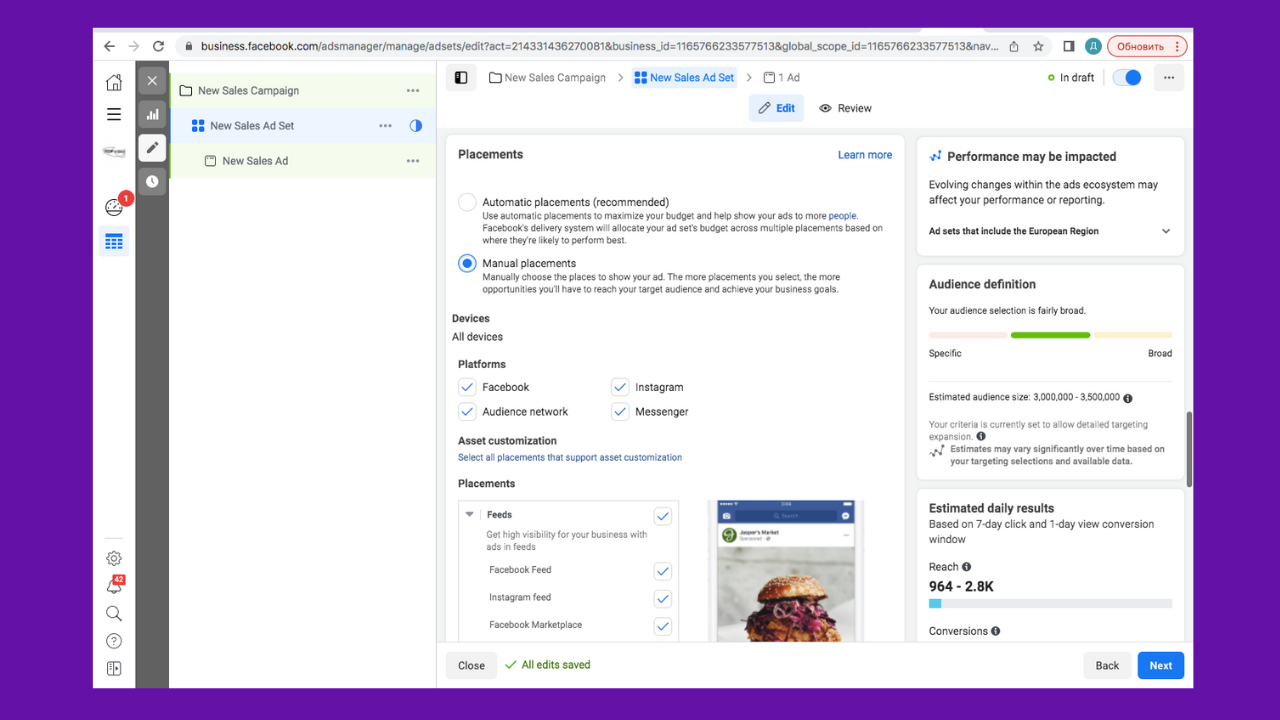This screenshot has height=720, width=1280.
Task: Click the info icon next to Estimated audience size
Action: (x=1128, y=398)
